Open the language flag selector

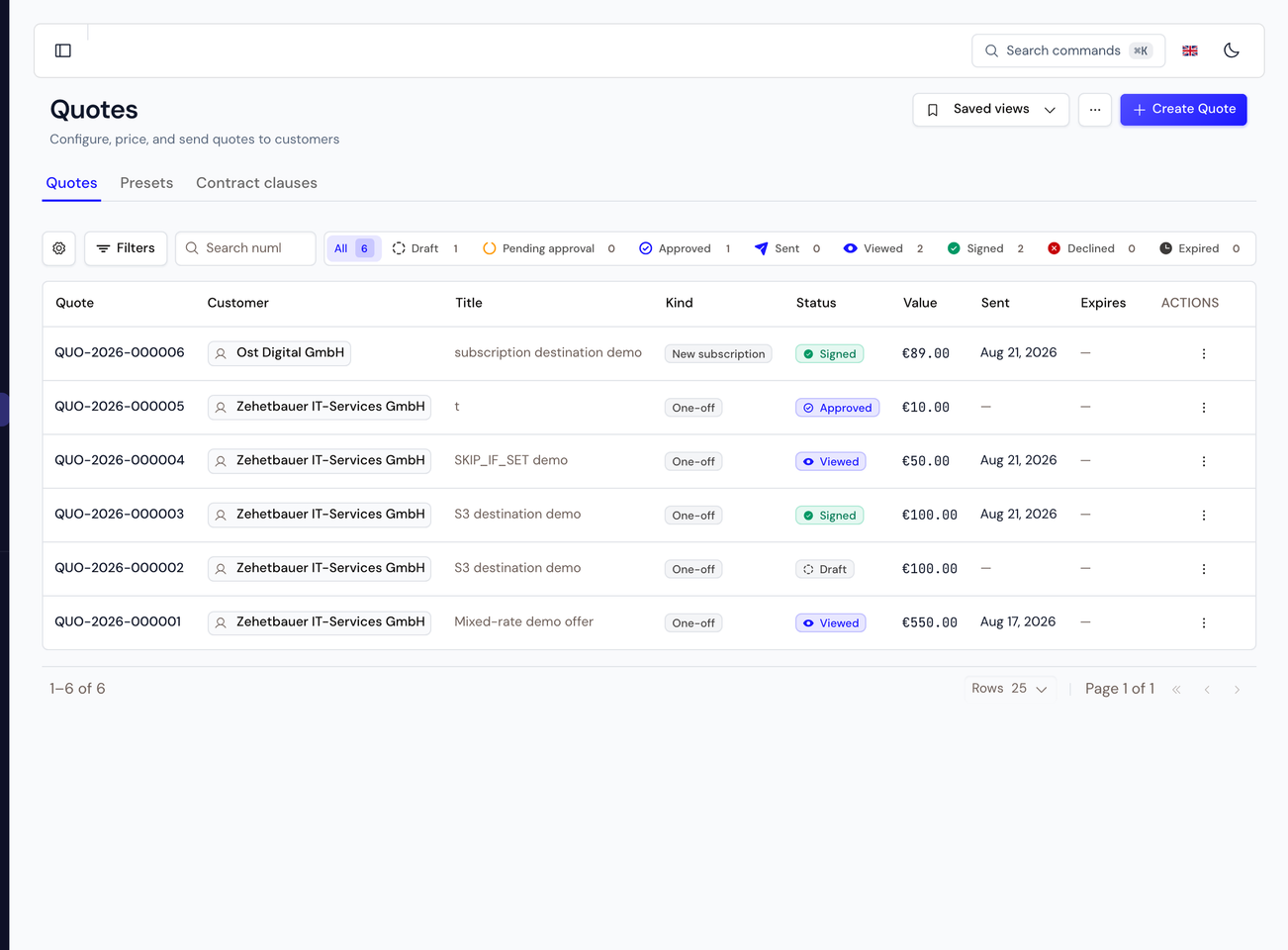(x=1190, y=50)
